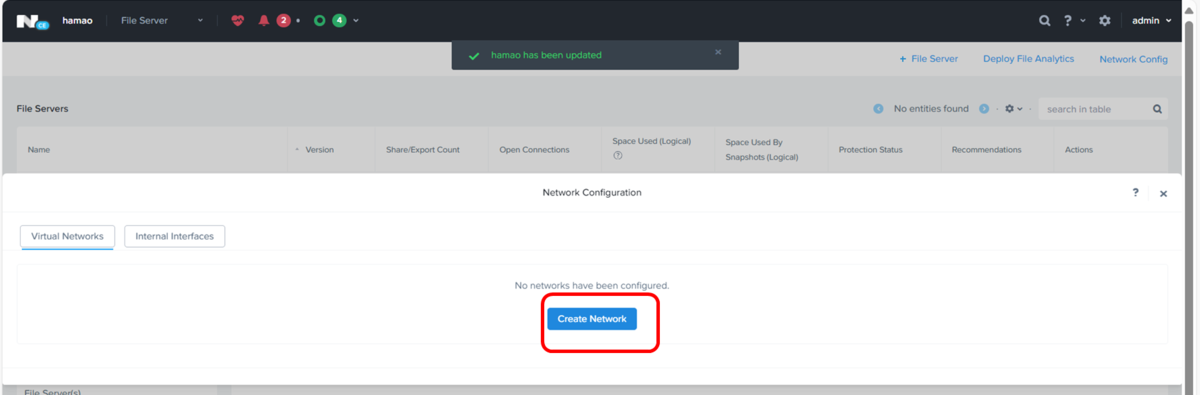
Task: Click the Protection Status column header
Action: point(870,150)
